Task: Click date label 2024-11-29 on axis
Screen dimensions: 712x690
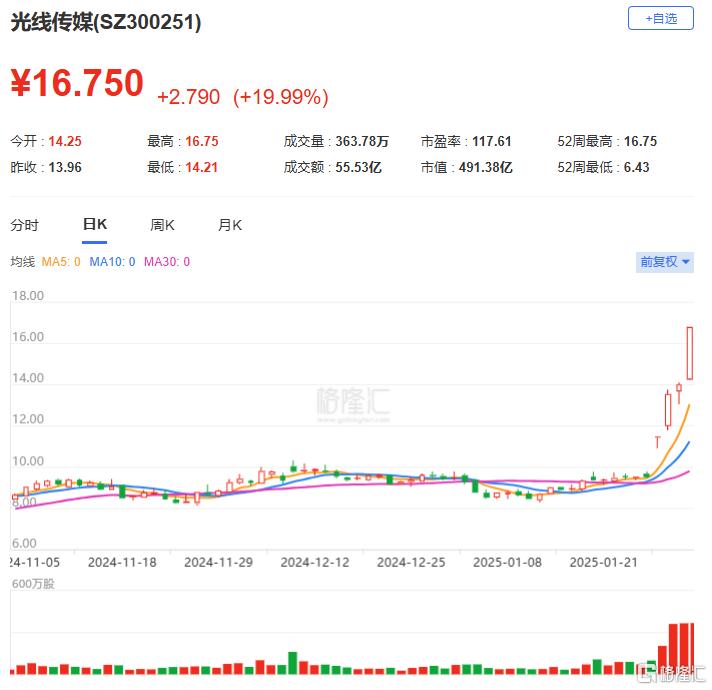Action: click(x=218, y=562)
